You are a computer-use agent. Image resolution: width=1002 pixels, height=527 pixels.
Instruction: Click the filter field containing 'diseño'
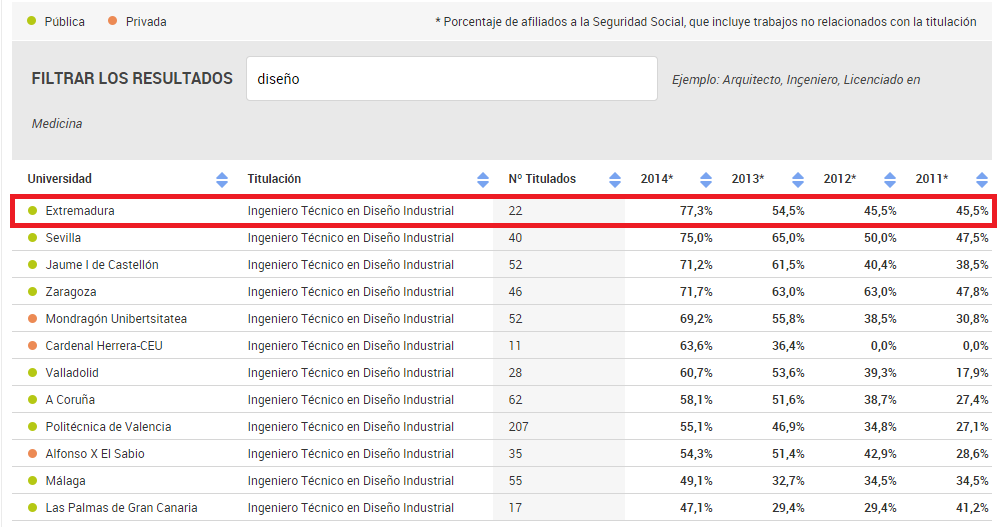452,79
